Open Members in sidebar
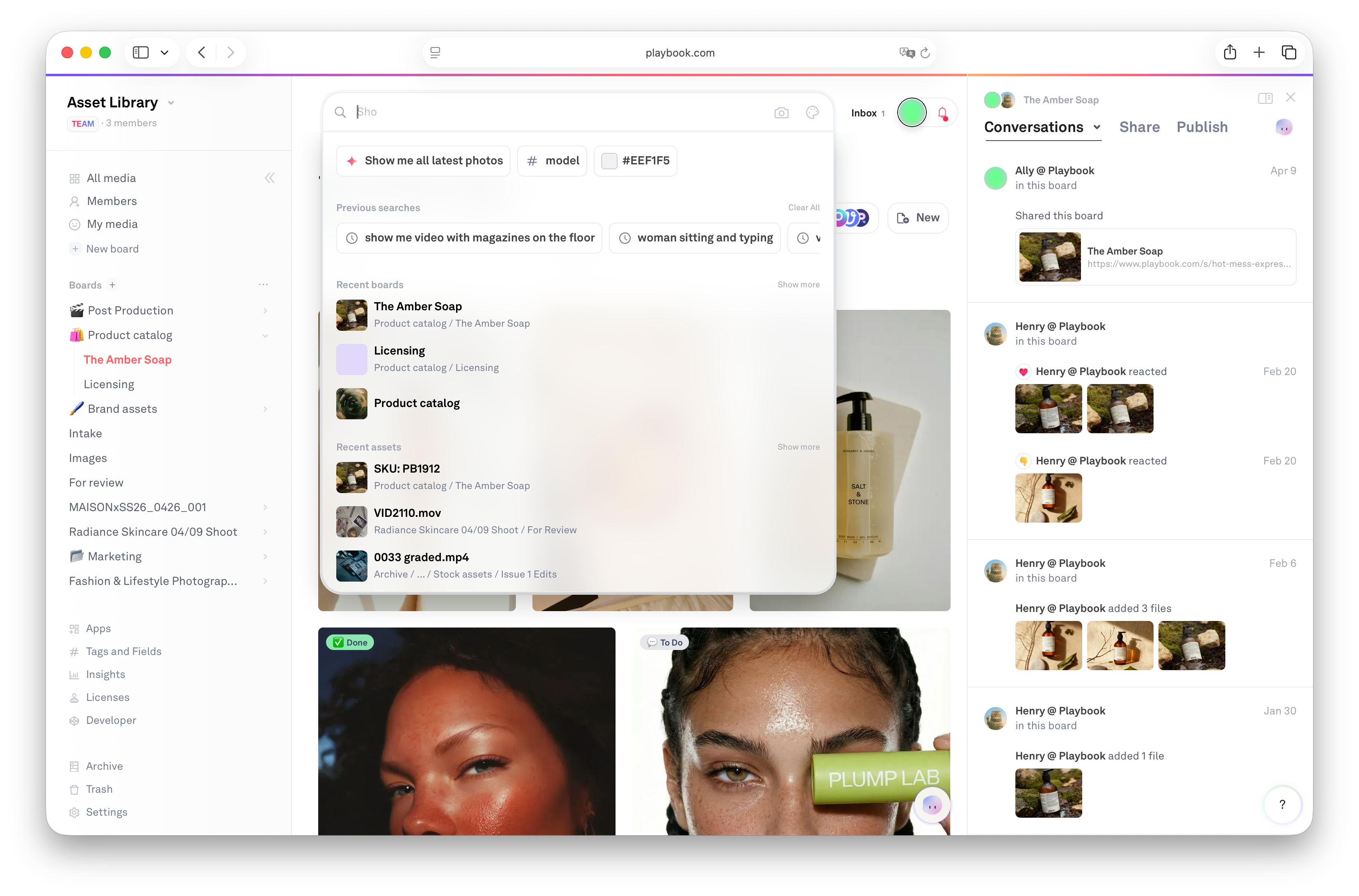The image size is (1359, 896). tap(112, 201)
